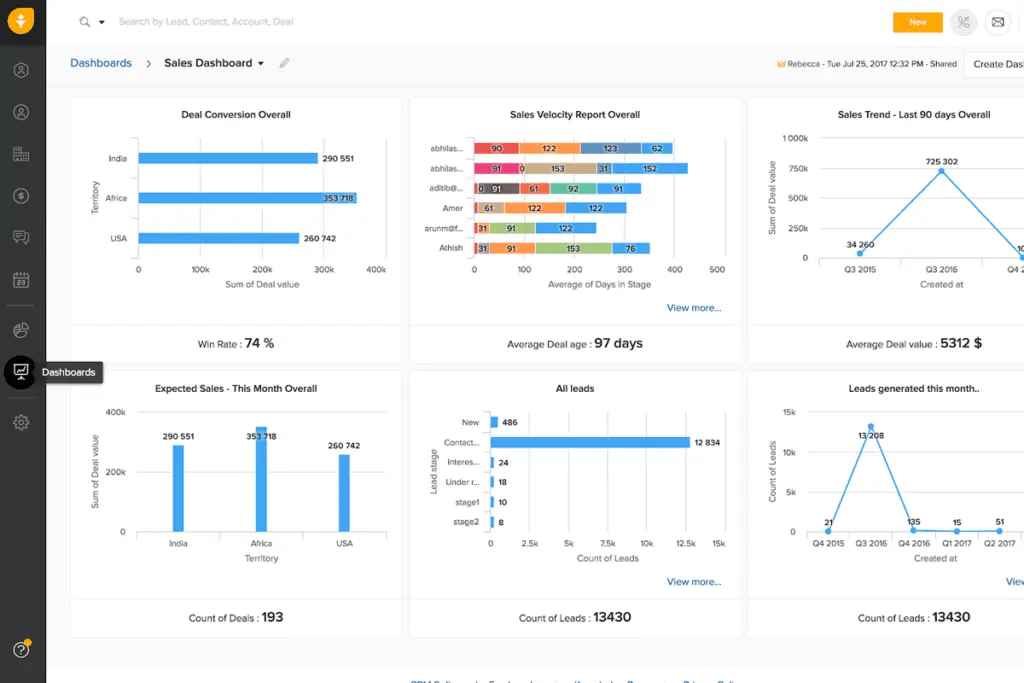Click the Contact 12 834 leads bar

[x=590, y=442]
